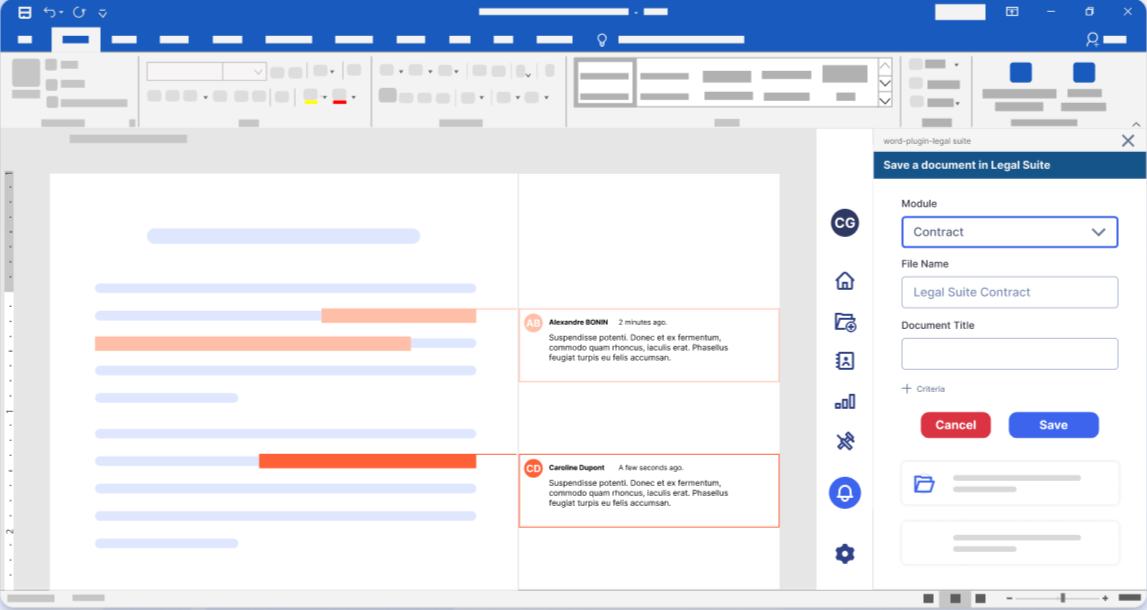Image resolution: width=1147 pixels, height=610 pixels.
Task: Click the pin tool icon in sidebar
Action: [x=845, y=441]
